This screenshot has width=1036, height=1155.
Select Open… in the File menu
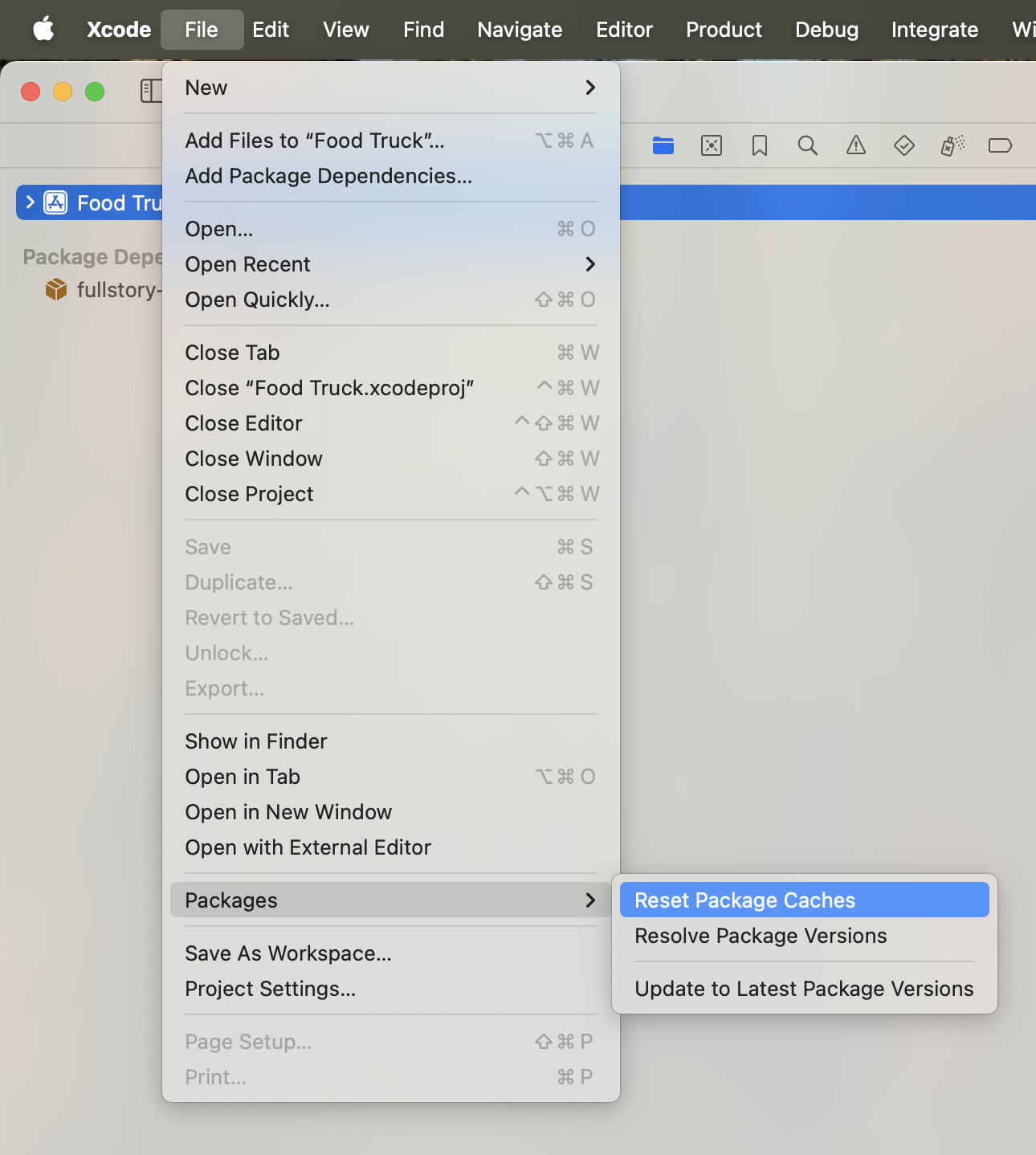point(391,229)
